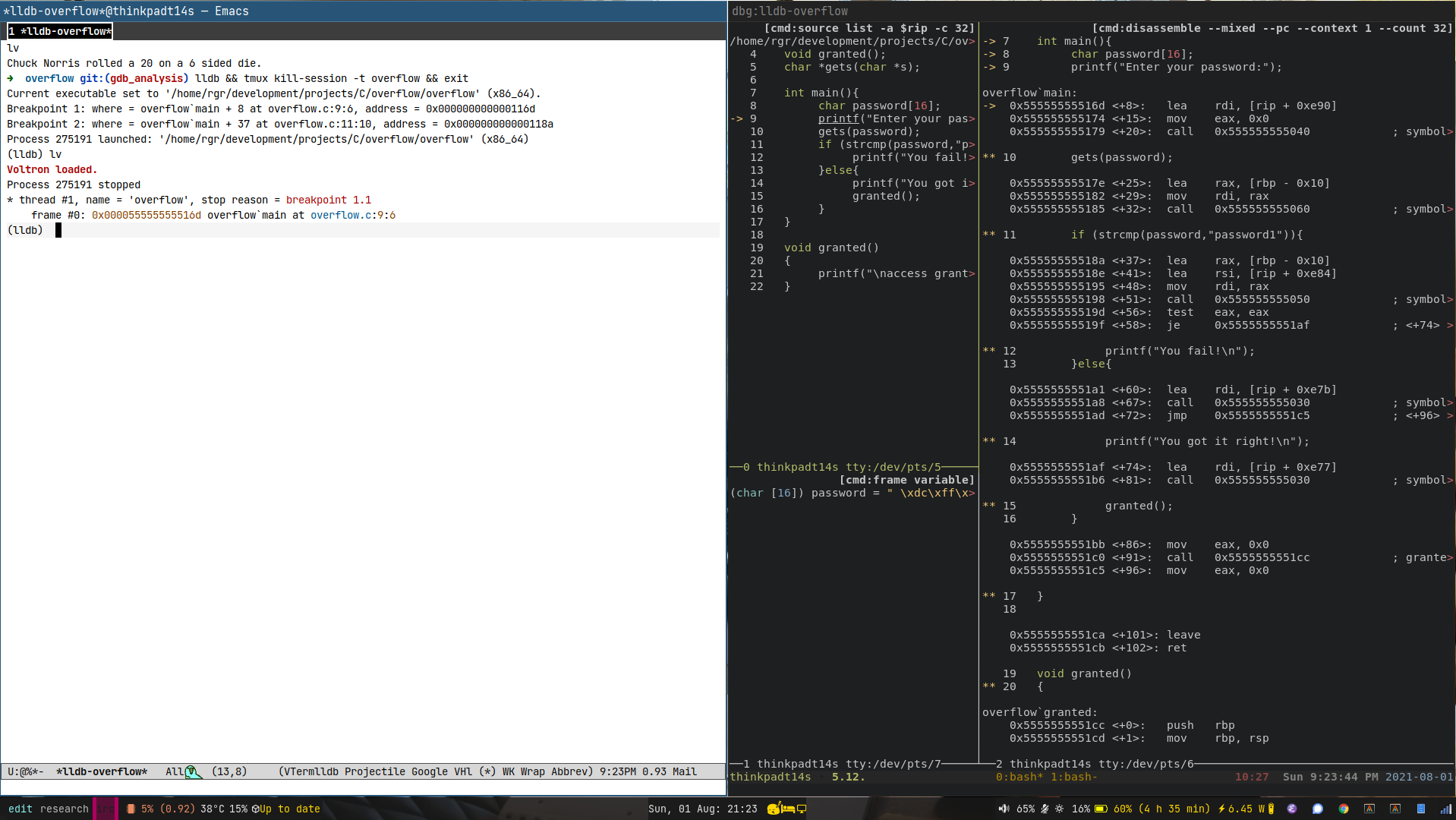Image resolution: width=1456 pixels, height=820 pixels.
Task: Click the volume speaker icon in status bar
Action: pos(1004,809)
